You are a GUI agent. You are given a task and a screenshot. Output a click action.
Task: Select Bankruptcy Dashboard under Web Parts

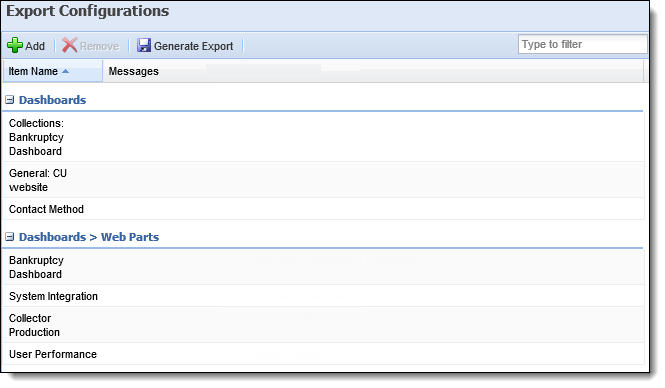(323, 267)
